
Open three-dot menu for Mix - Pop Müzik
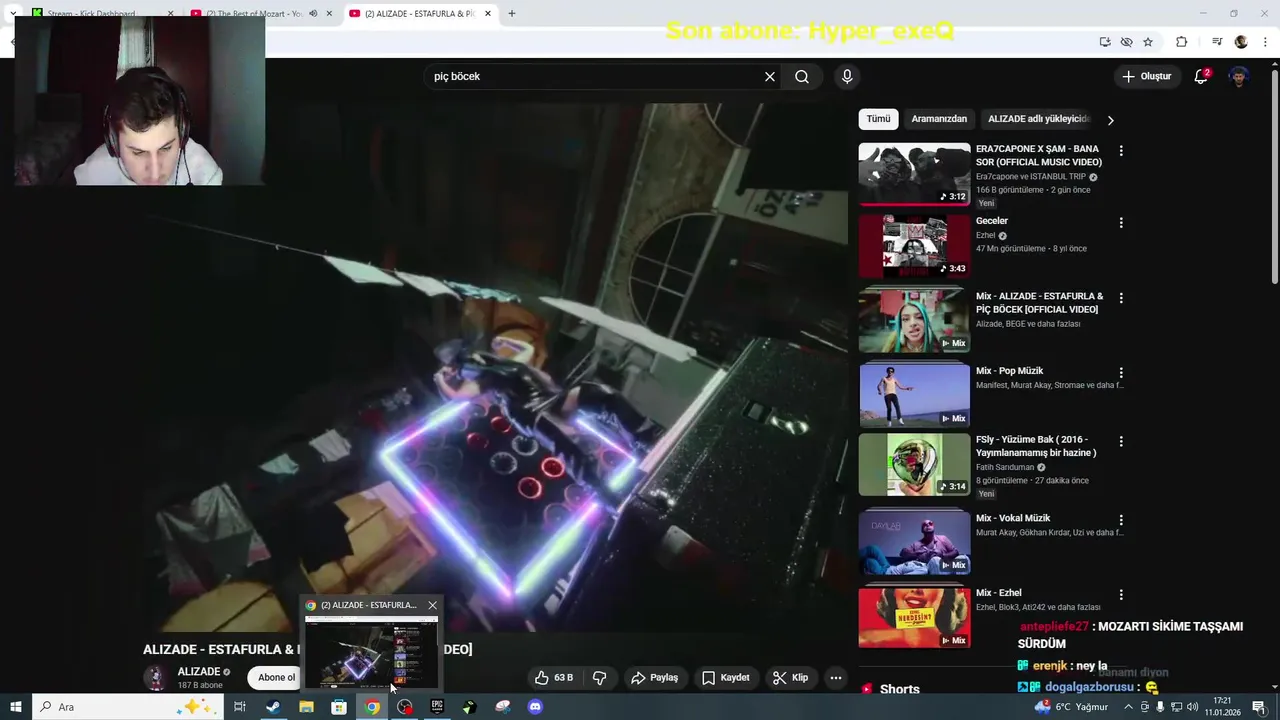tap(1121, 373)
